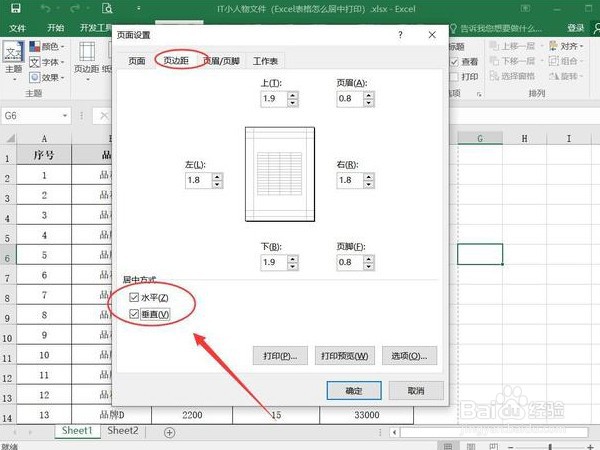Confirm with OK (确定) button
The image size is (600, 450).
354,391
